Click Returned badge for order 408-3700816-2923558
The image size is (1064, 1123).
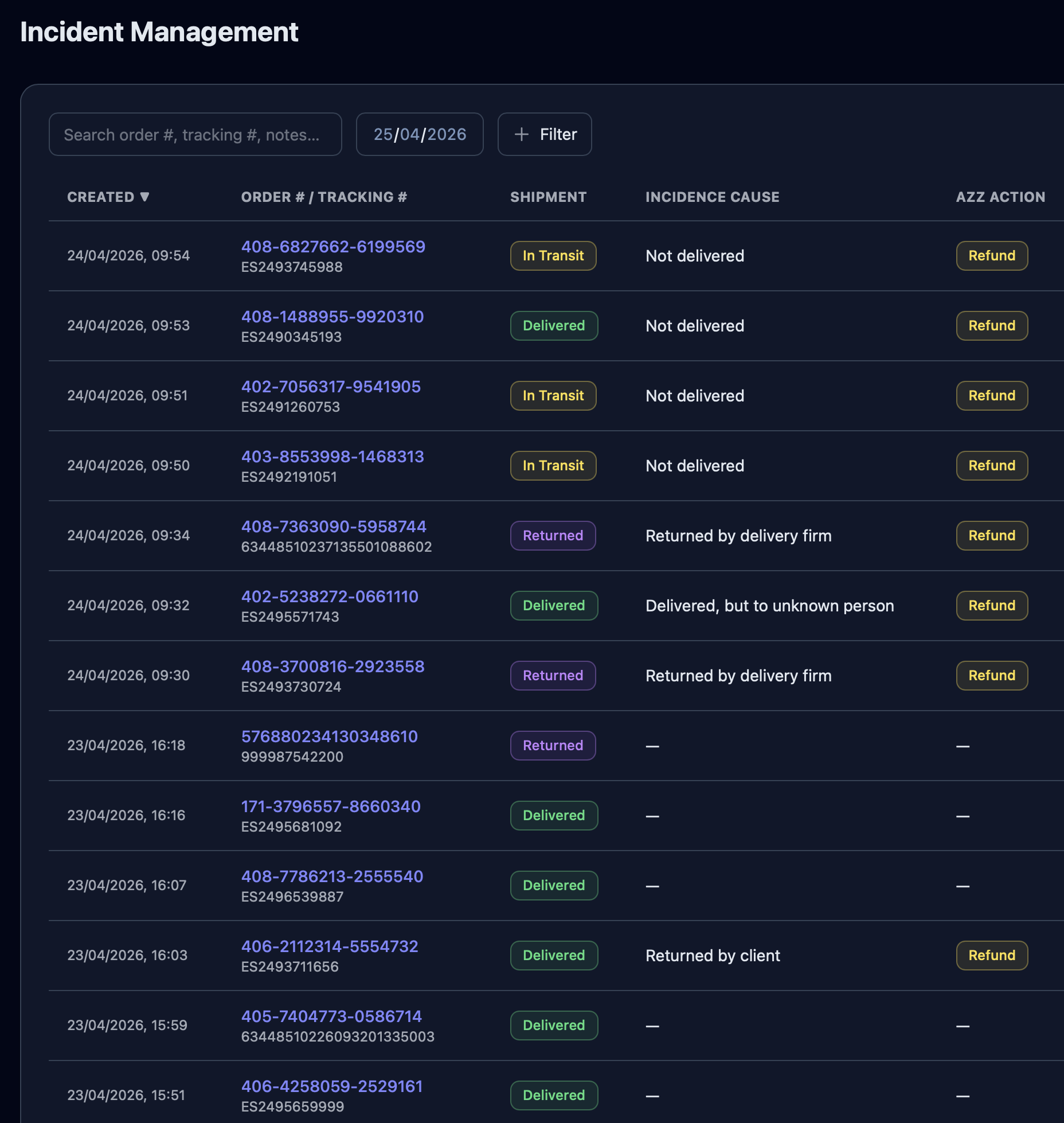[x=553, y=676]
